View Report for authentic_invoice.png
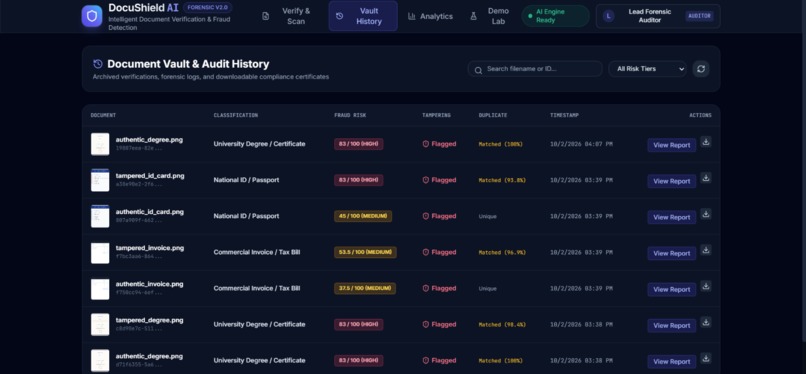 click(x=671, y=289)
